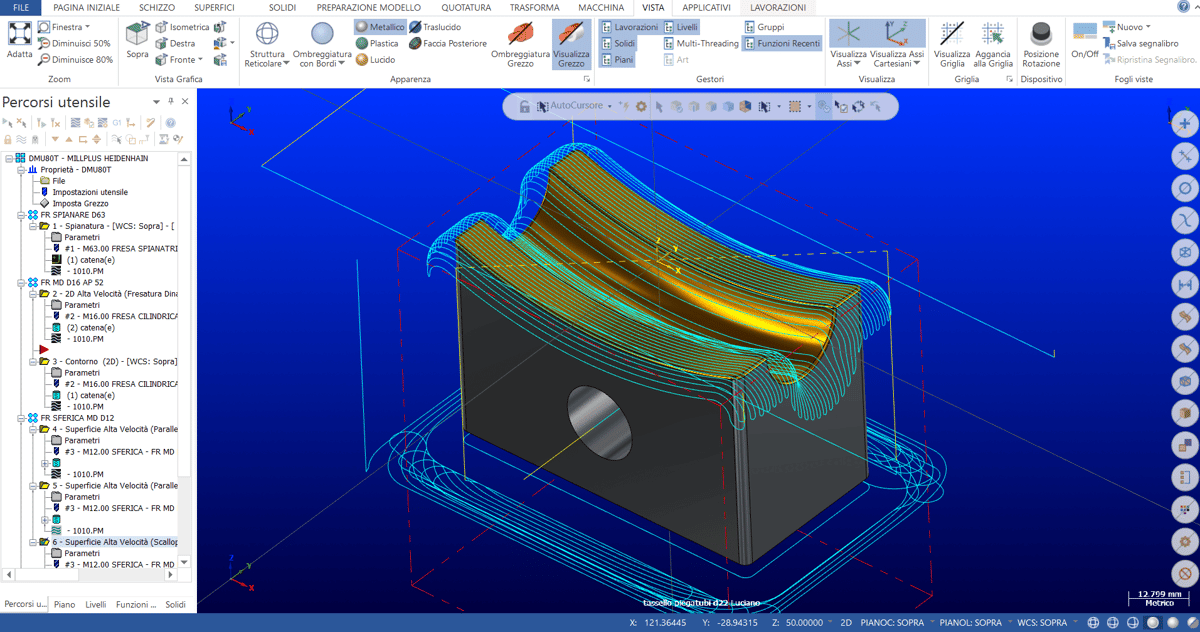The height and width of the screenshot is (632, 1200).
Task: Click the Fogli viste On/Off icon
Action: pyautogui.click(x=1085, y=33)
